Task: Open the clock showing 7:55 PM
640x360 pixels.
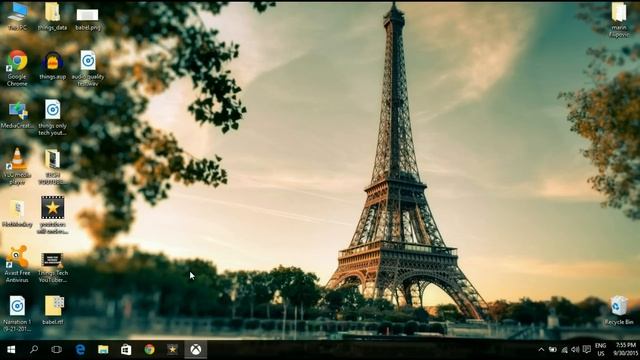Action: [626, 349]
